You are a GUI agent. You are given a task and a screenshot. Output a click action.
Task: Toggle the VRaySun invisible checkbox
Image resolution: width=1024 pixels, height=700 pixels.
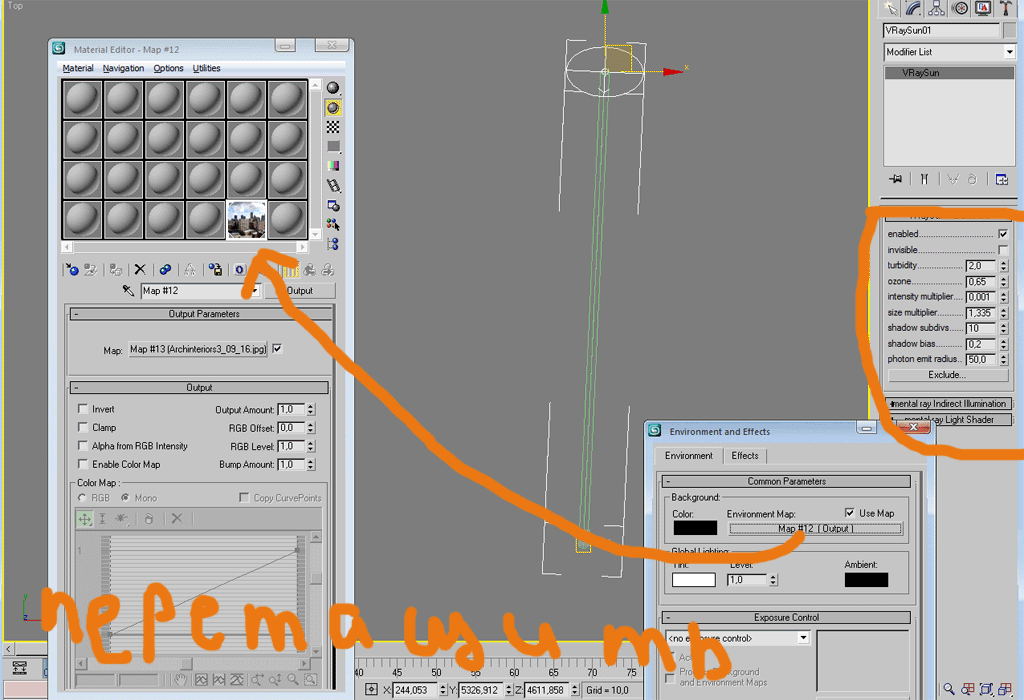point(1003,250)
